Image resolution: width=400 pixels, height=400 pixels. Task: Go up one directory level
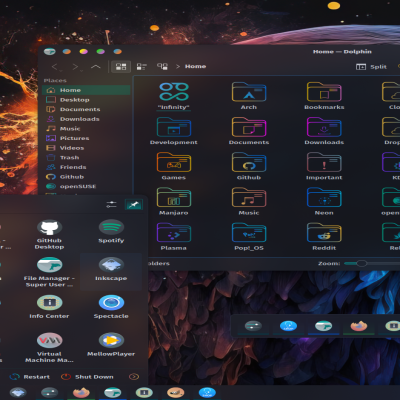tap(96, 67)
